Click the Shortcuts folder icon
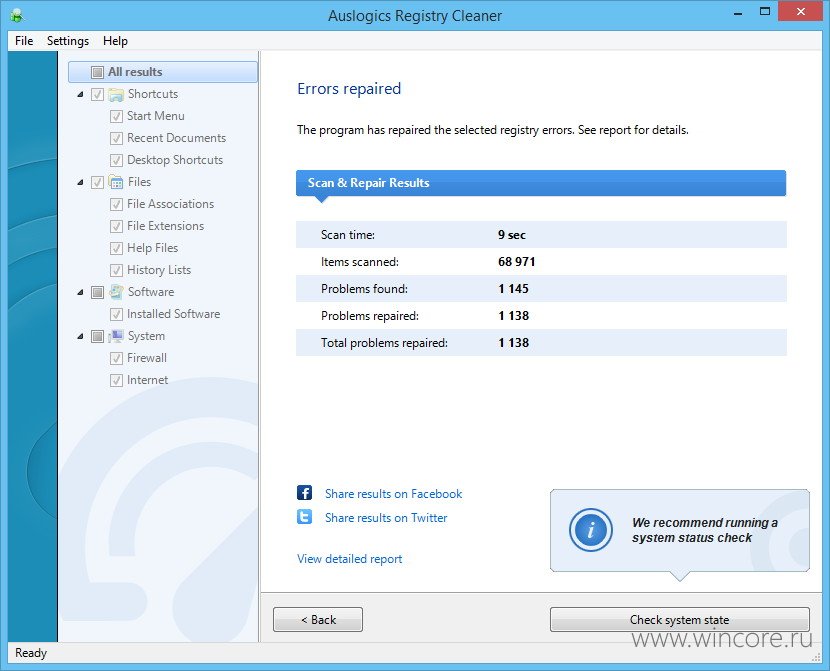Screen dimensions: 830x671 tap(116, 94)
